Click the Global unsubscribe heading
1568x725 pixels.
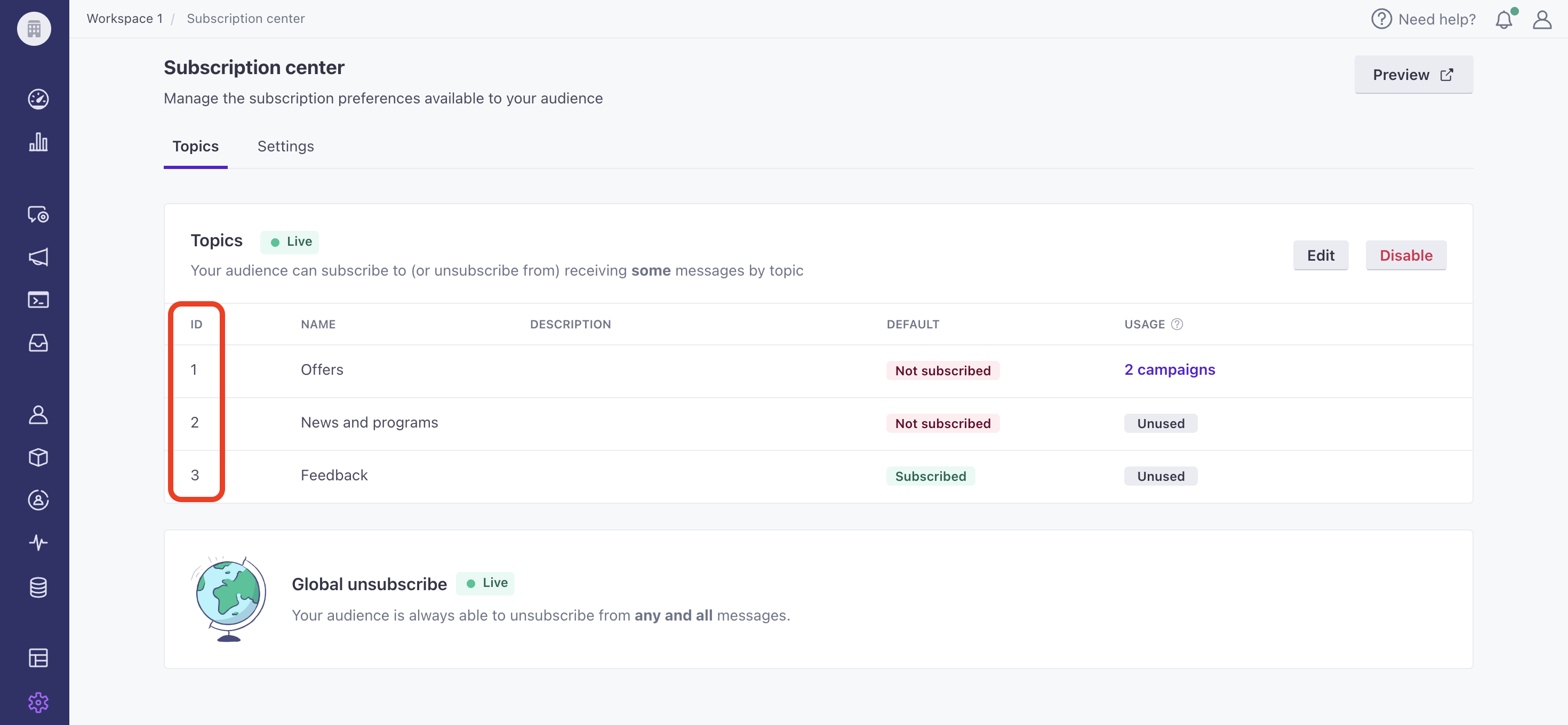[x=369, y=584]
